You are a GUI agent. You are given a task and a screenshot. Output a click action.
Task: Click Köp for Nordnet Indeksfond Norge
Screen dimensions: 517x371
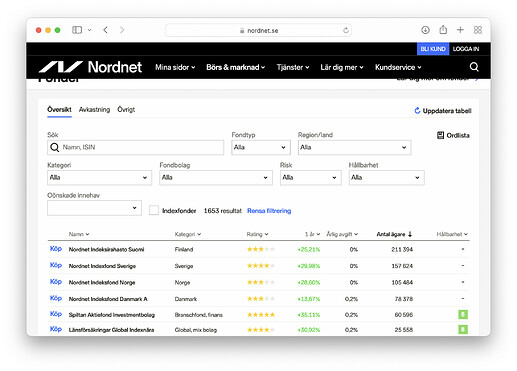tap(56, 282)
